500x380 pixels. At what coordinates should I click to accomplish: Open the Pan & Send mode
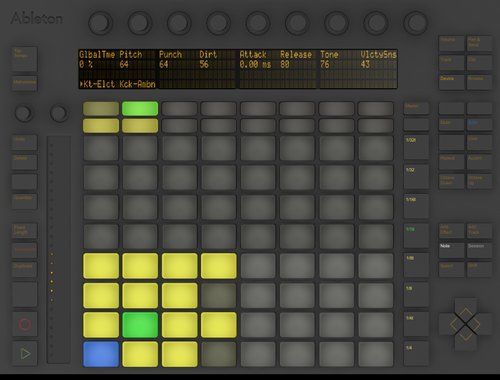tap(479, 43)
